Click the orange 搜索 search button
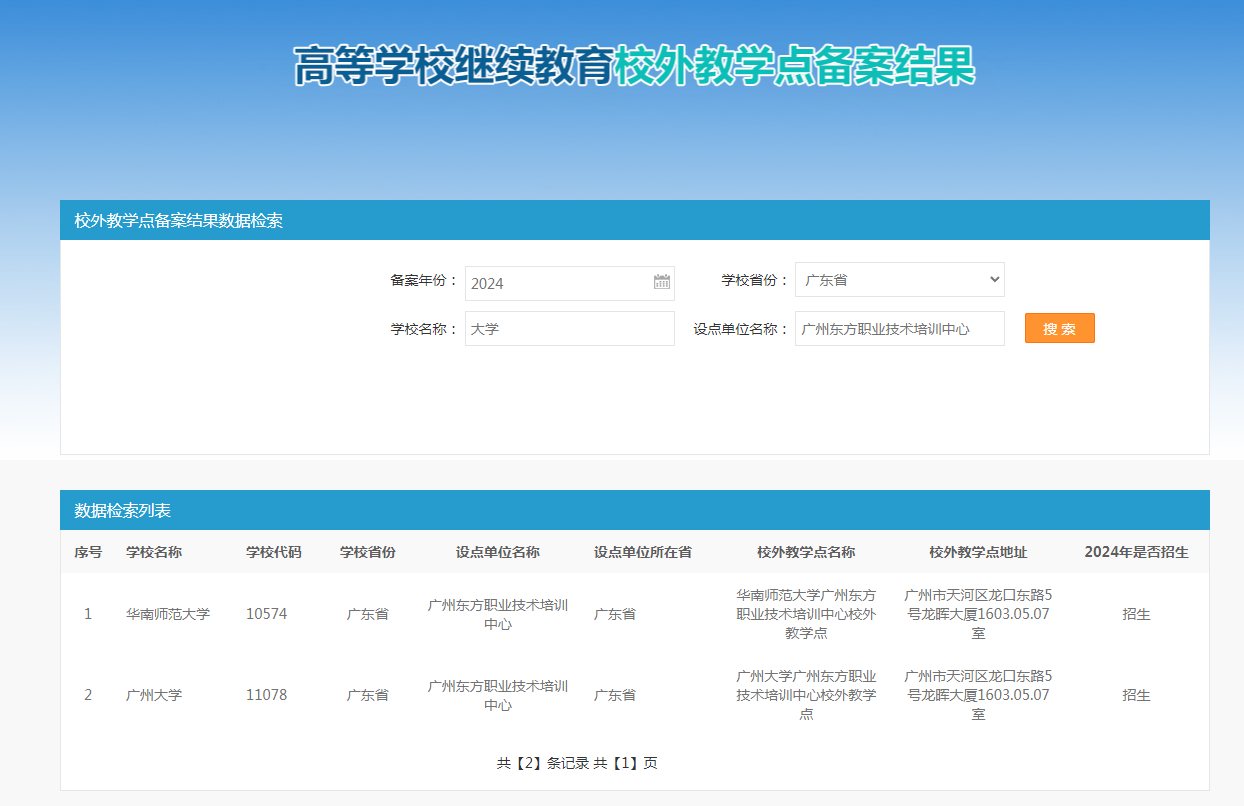The image size is (1244, 806). click(1059, 328)
